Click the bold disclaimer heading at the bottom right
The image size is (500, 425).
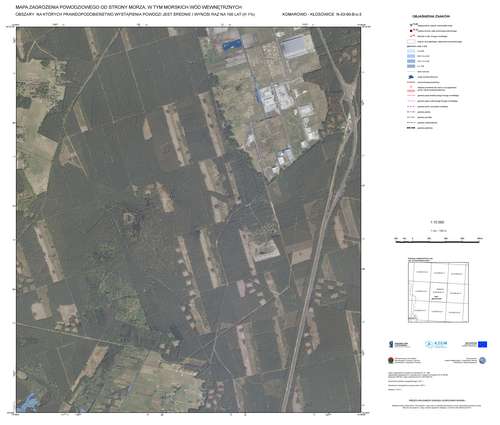[437, 400]
